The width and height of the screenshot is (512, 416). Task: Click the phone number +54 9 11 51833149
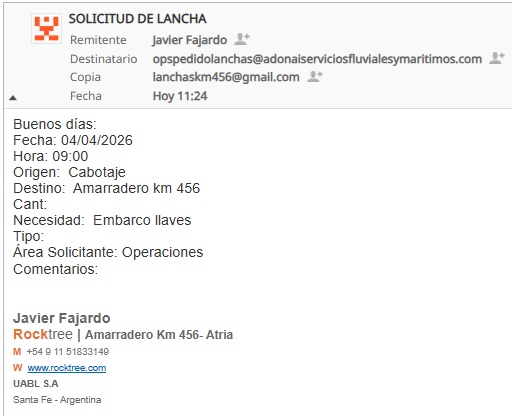pyautogui.click(x=68, y=351)
